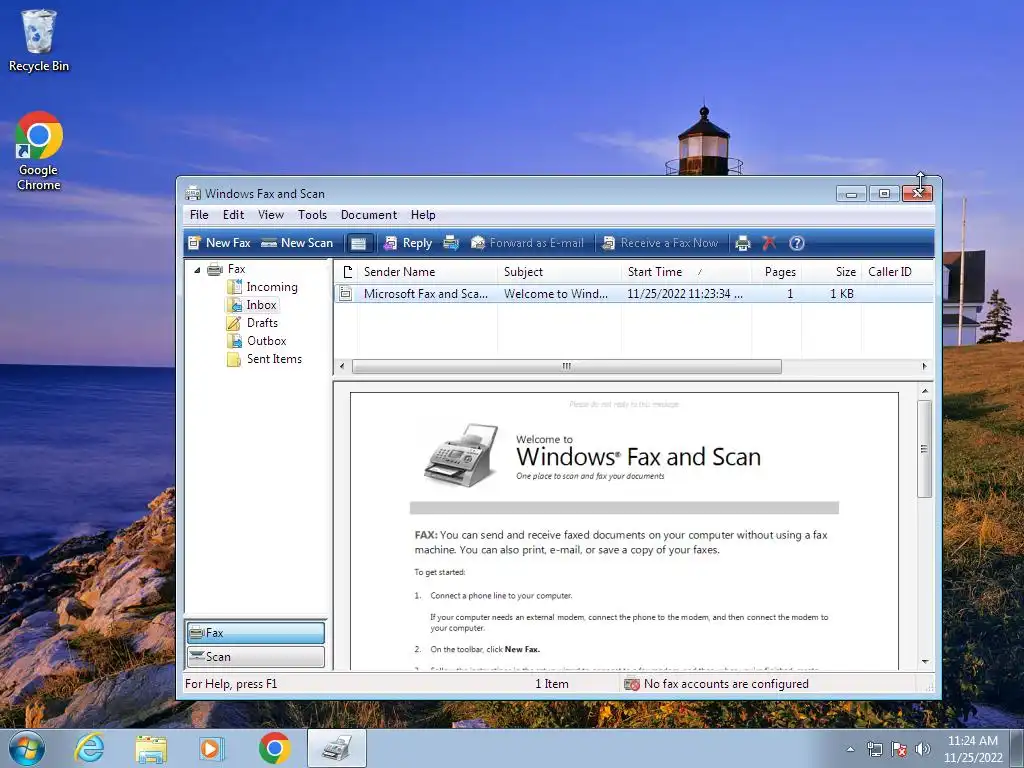Open the Windows Start menu
1024x768 pixels.
tap(26, 748)
